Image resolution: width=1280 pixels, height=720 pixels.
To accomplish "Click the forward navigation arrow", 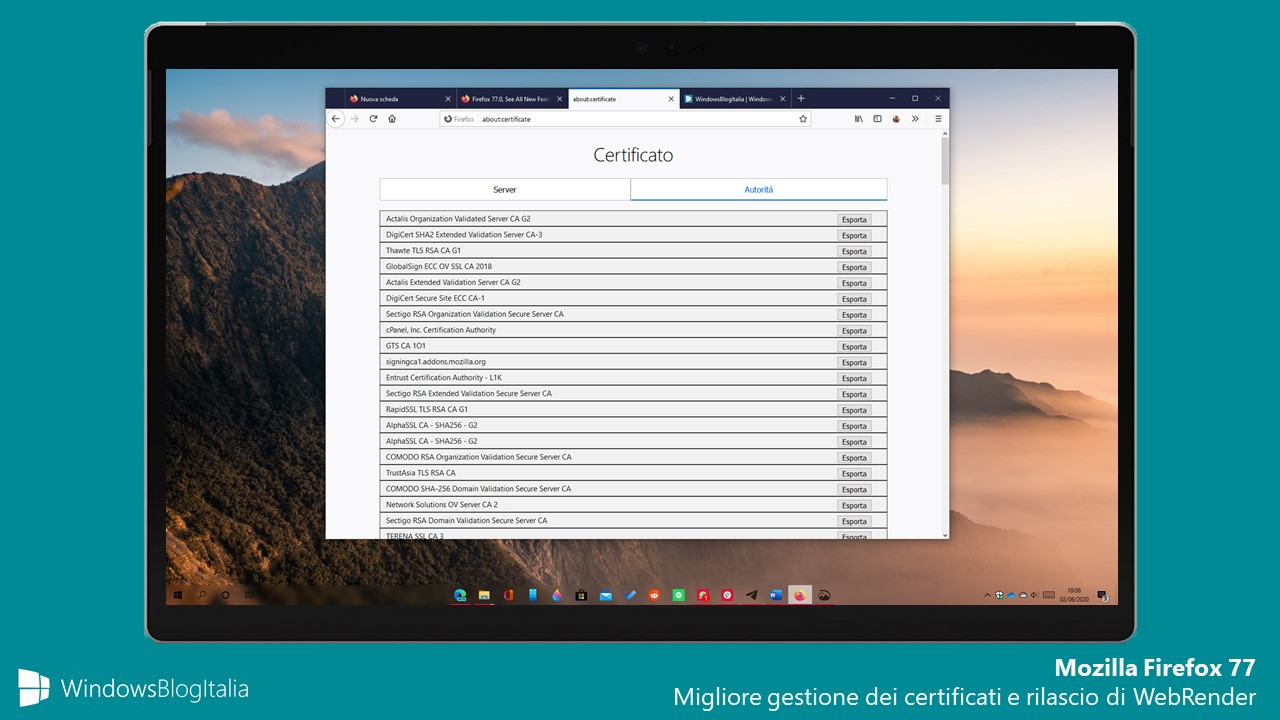I will 354,118.
